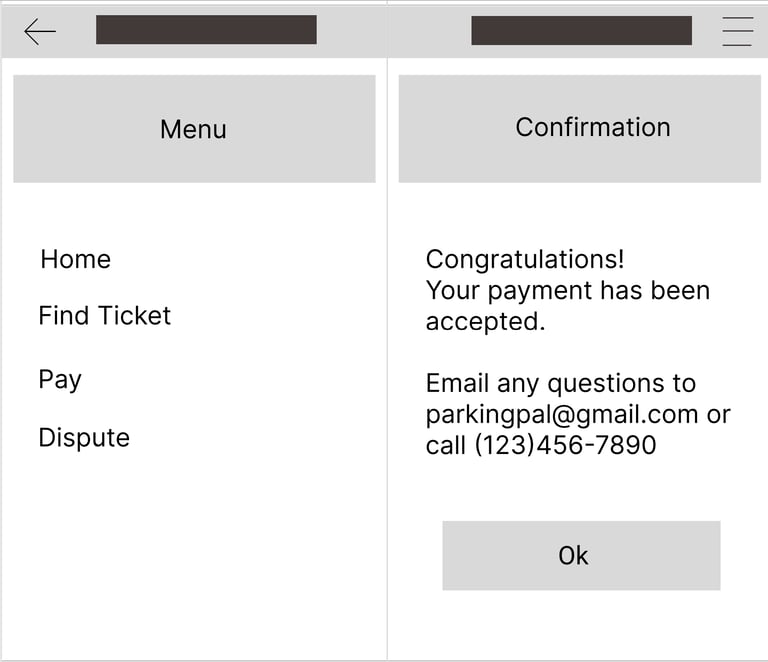The image size is (768, 662).
Task: Click the back arrow icon
Action: coord(40,32)
